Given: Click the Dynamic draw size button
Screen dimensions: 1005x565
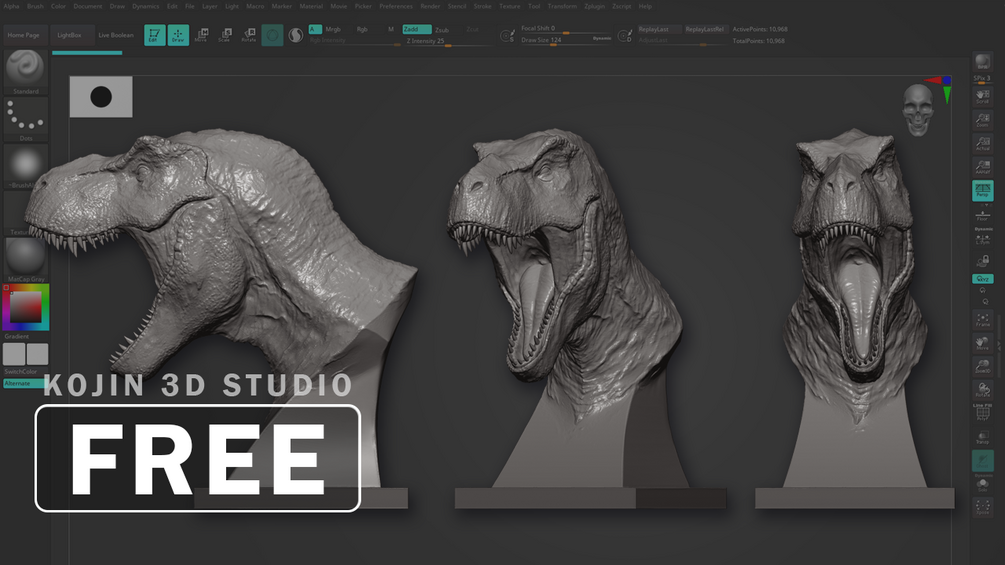Looking at the screenshot, I should (602, 38).
